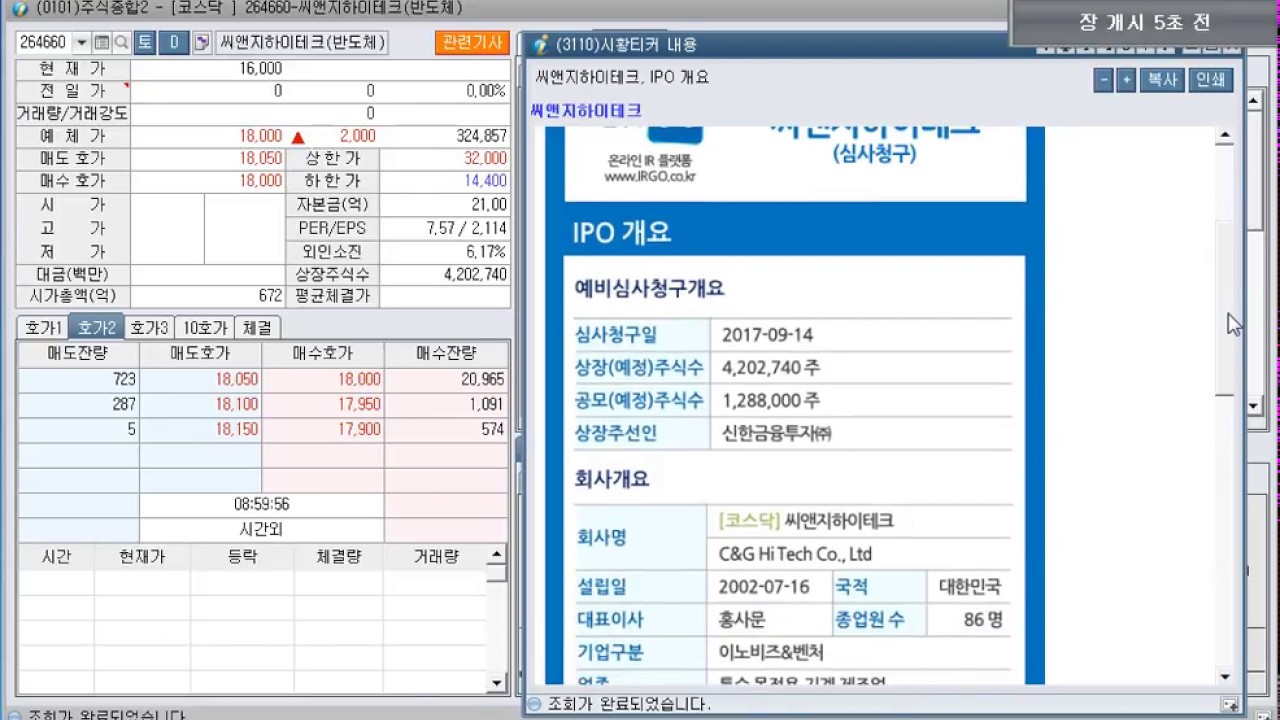
Task: Click the 상장주선인 value 신한금융투자㈜
Action: (x=776, y=434)
